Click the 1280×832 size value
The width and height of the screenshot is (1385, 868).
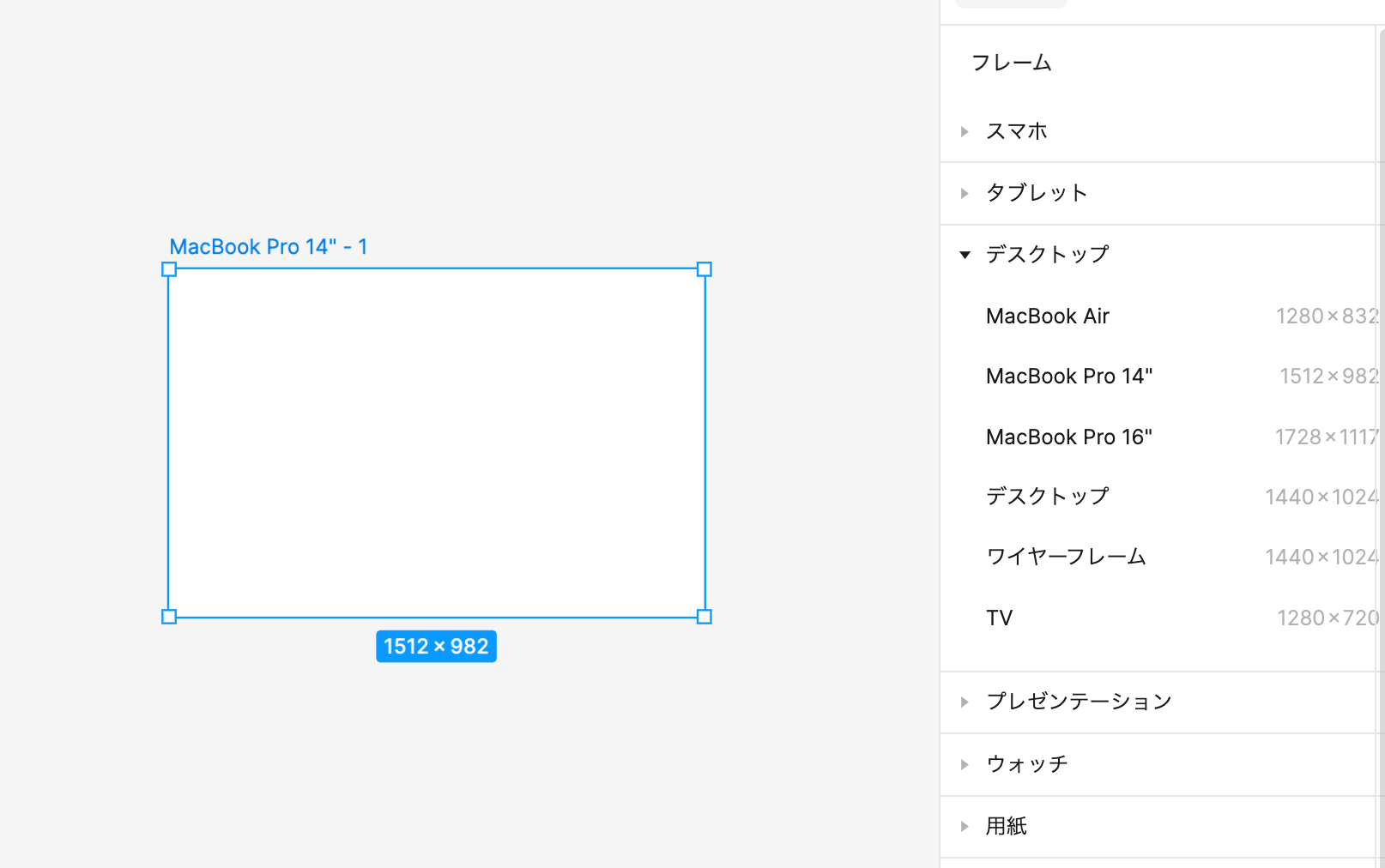point(1327,316)
